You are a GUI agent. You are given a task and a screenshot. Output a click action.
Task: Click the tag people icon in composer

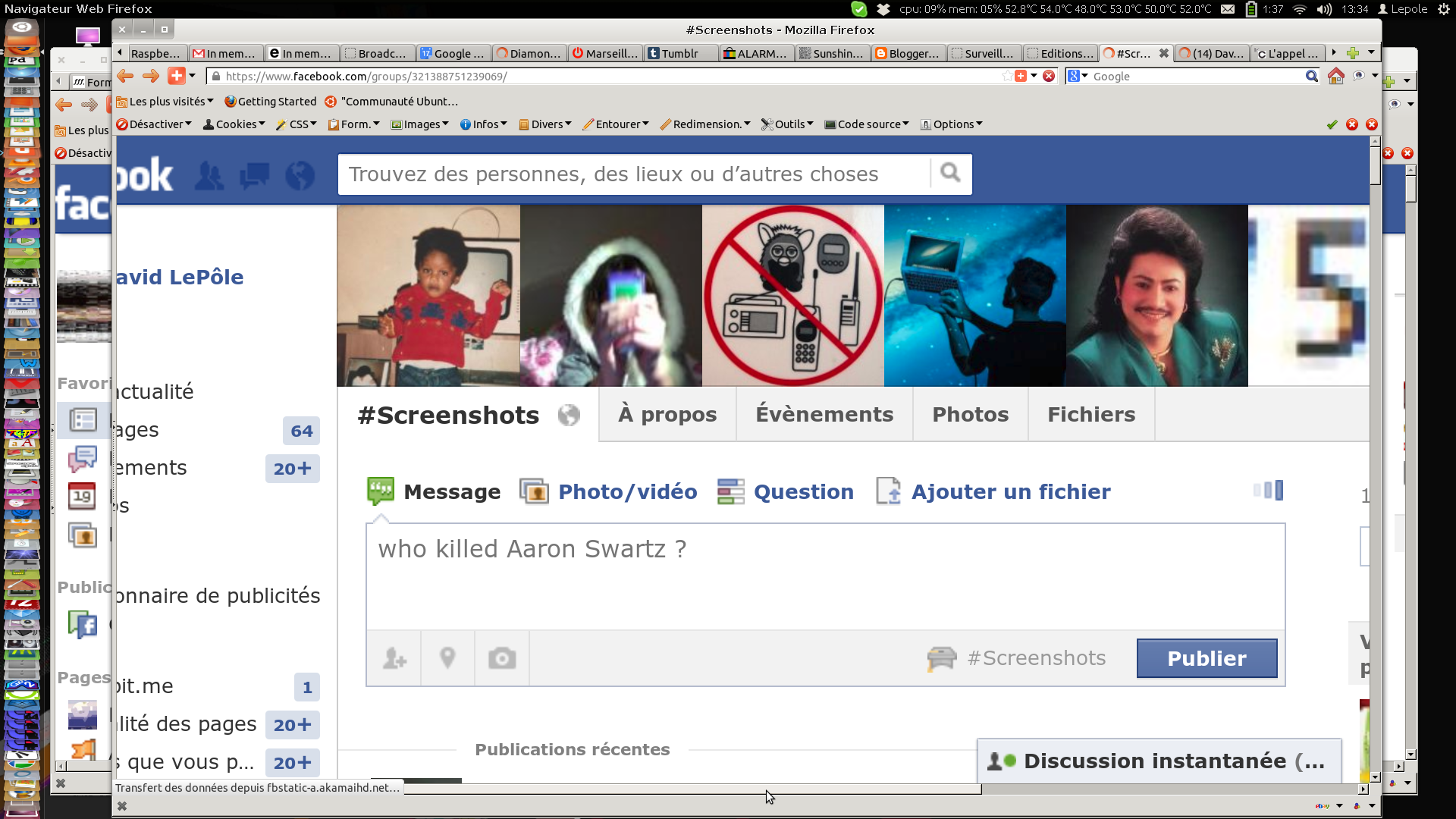click(x=394, y=658)
